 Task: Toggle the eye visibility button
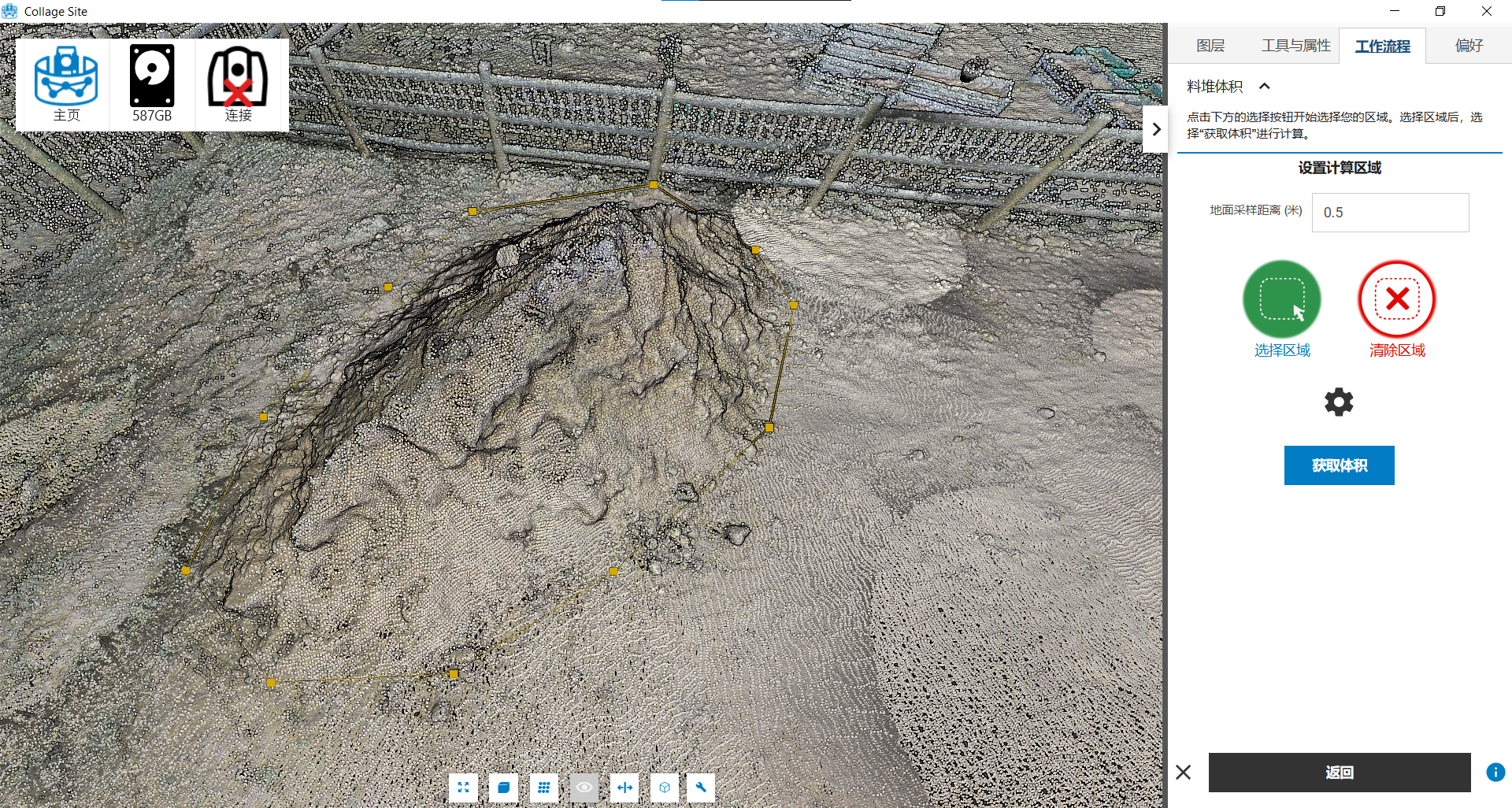(x=584, y=787)
